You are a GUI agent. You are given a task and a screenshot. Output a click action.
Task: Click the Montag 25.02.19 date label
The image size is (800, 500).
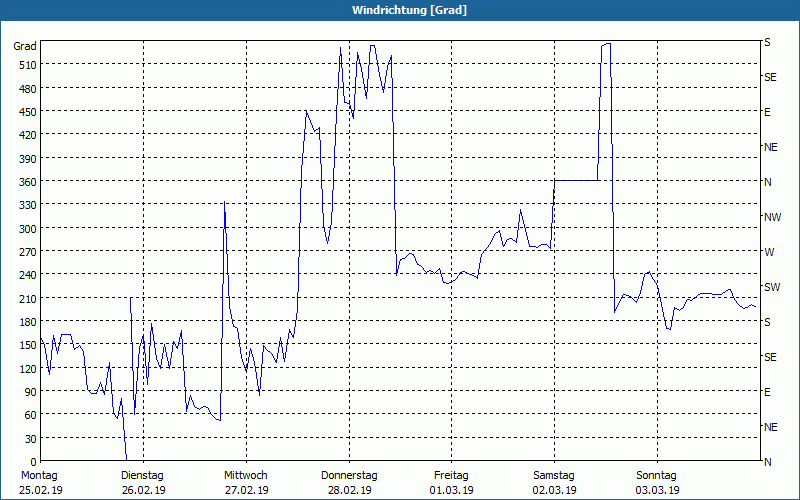39,482
